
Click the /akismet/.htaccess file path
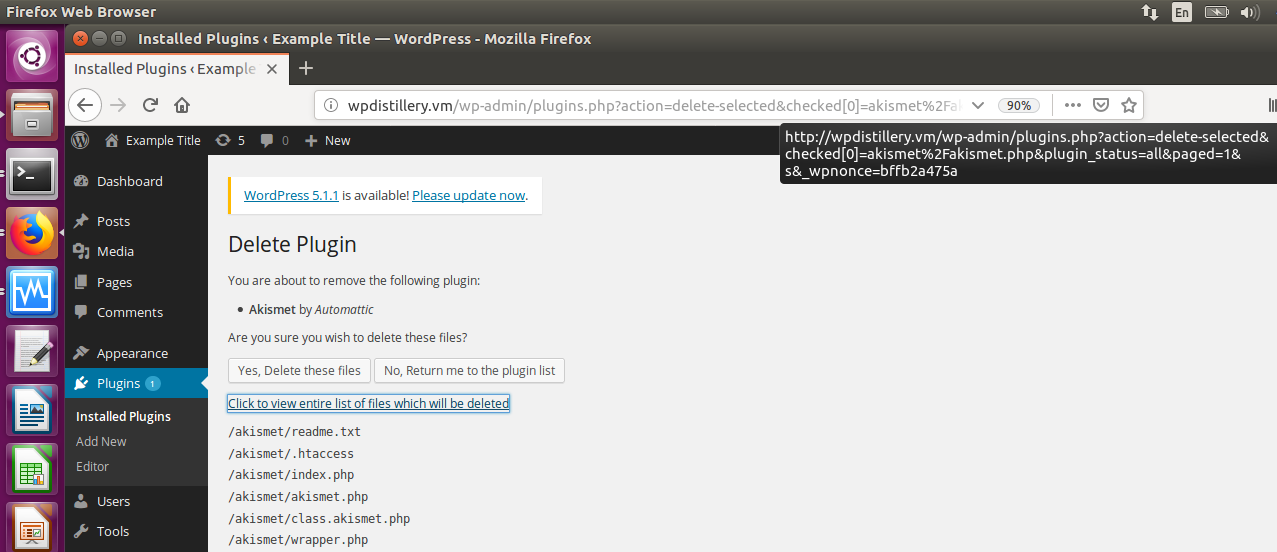[x=291, y=454]
